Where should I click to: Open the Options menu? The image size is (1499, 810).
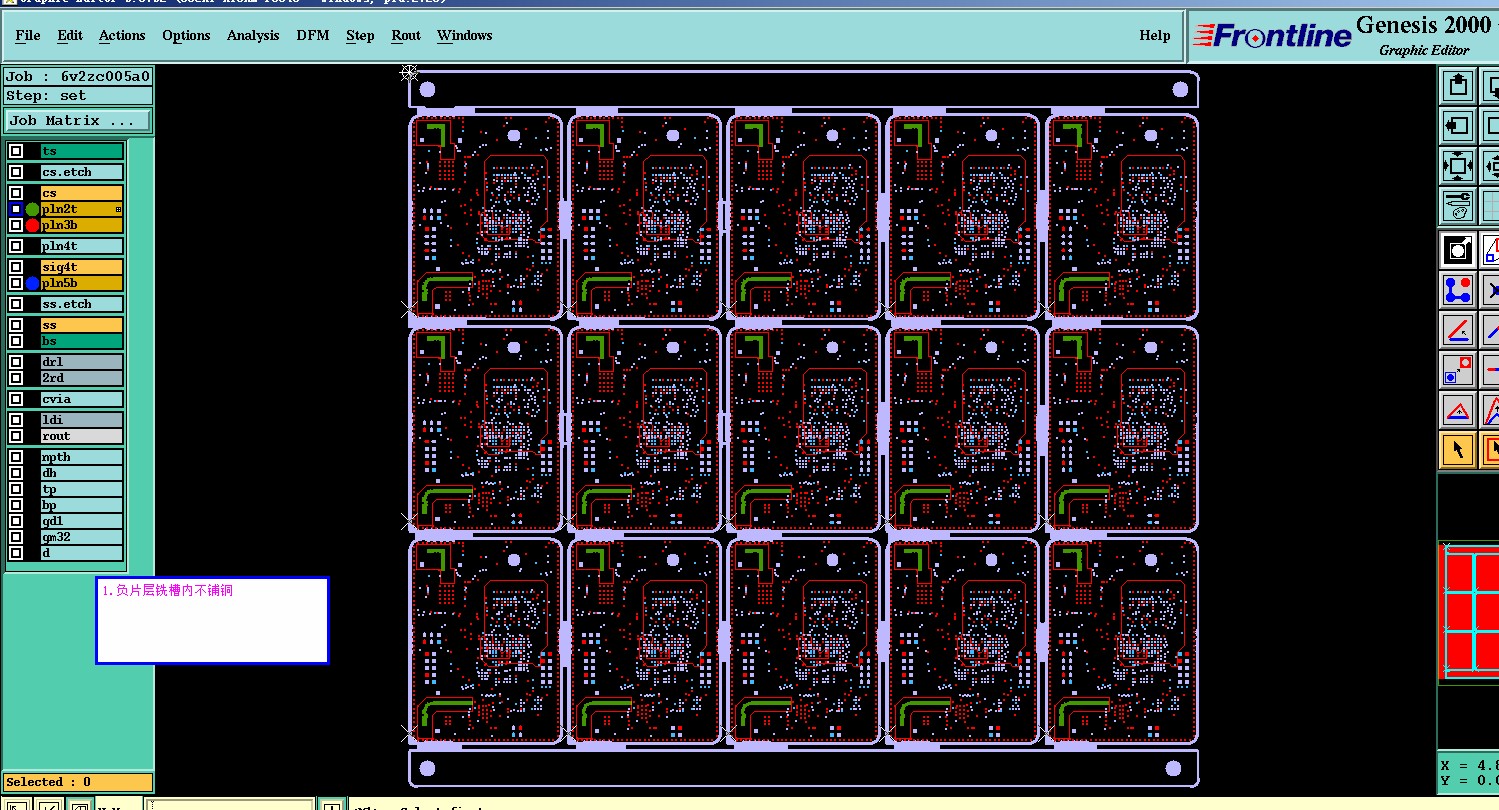[x=186, y=35]
